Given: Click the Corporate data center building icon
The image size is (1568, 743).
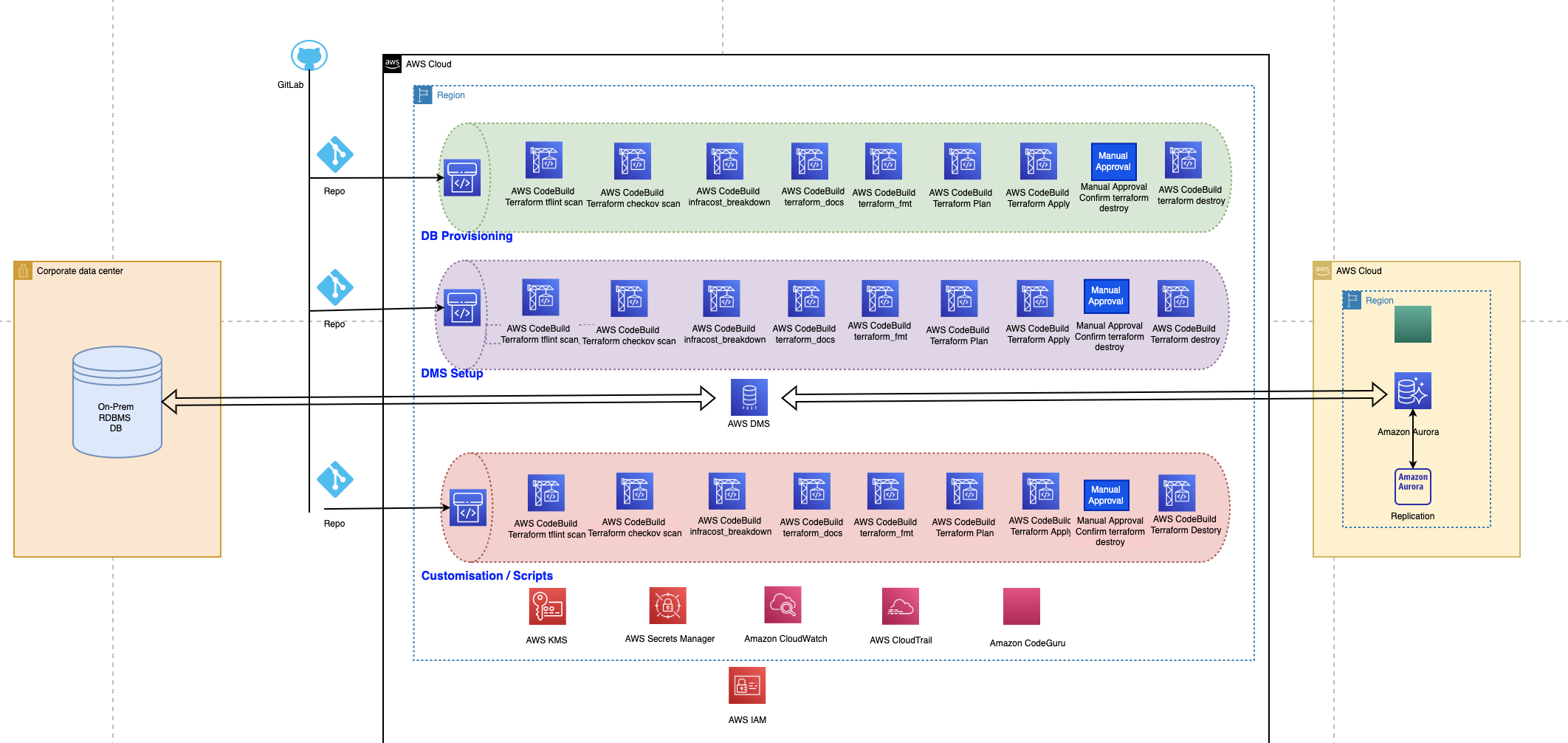Looking at the screenshot, I should tap(23, 270).
